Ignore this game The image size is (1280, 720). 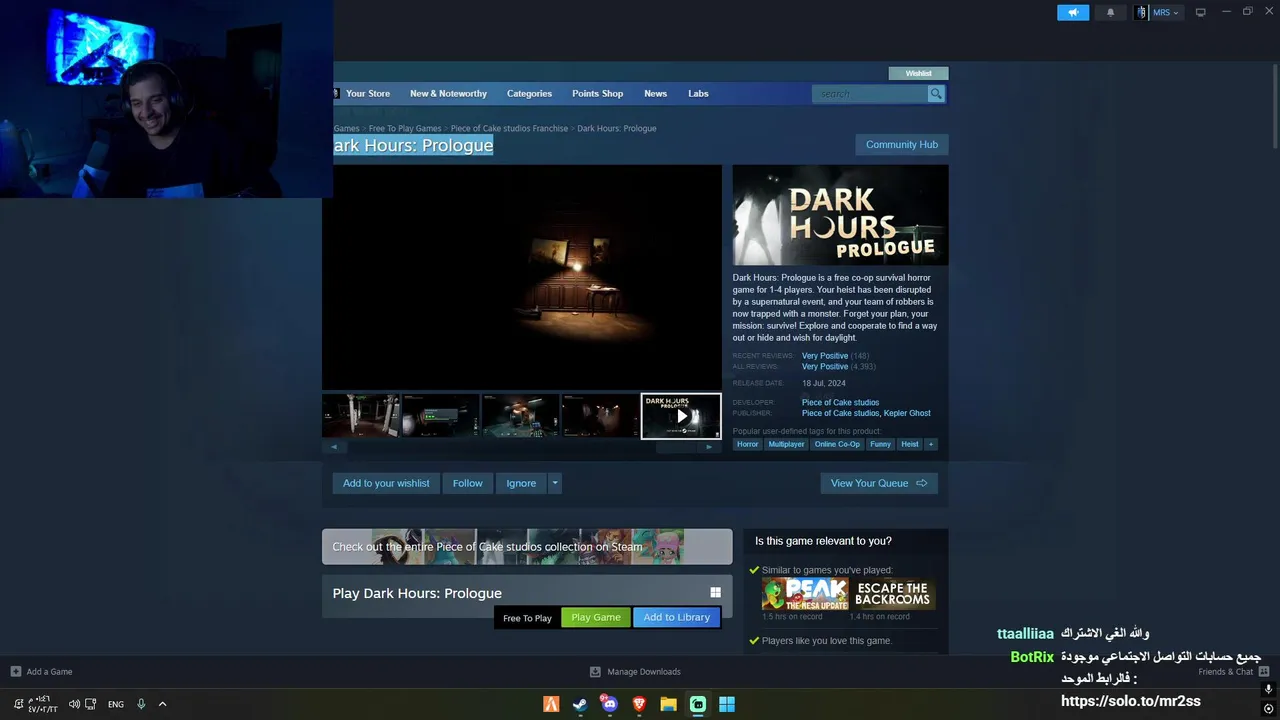coord(521,483)
